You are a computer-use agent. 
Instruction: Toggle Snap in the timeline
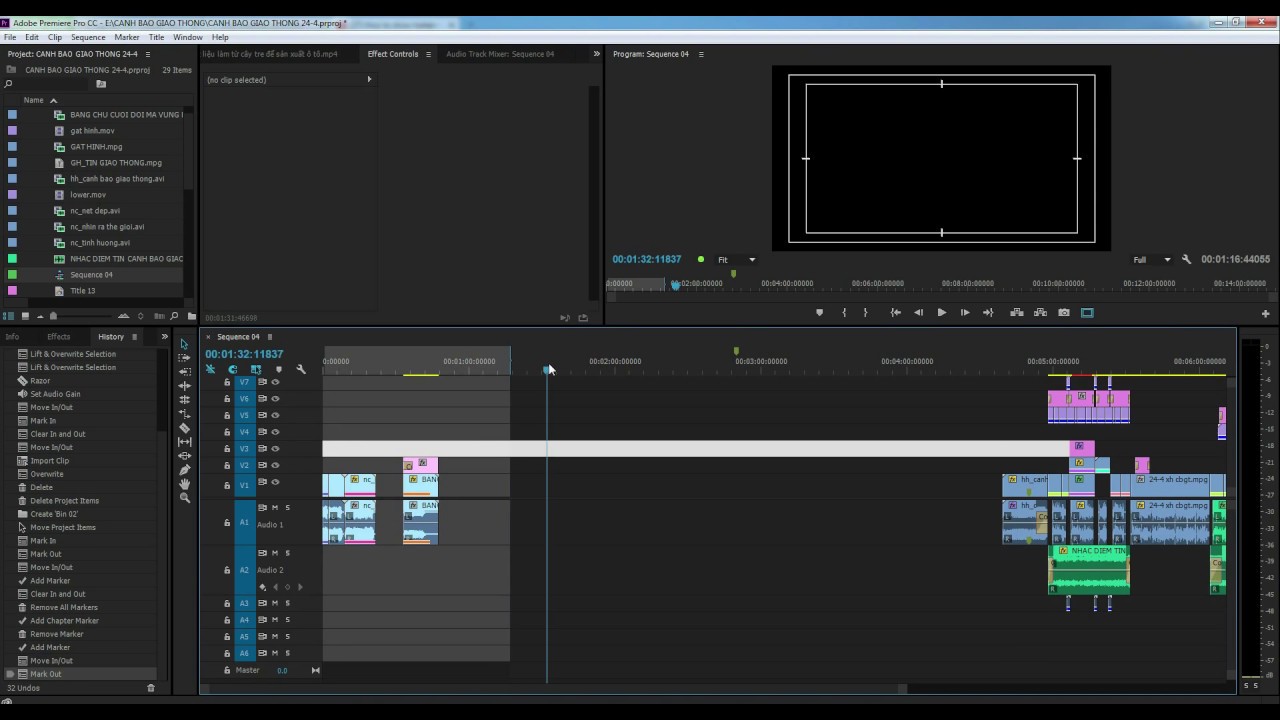tap(233, 369)
